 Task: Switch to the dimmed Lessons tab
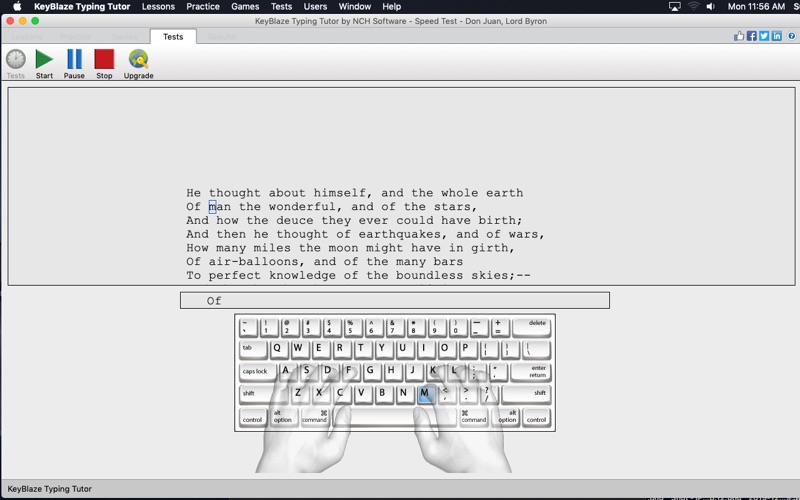click(27, 37)
